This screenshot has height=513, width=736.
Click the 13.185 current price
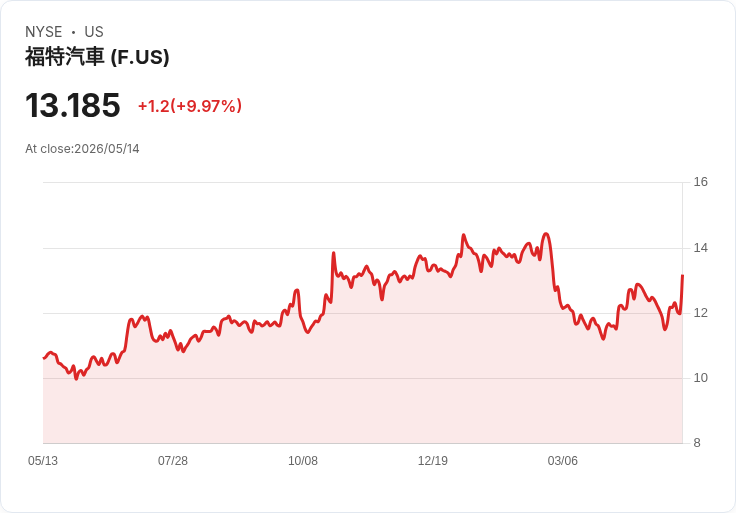(x=73, y=105)
